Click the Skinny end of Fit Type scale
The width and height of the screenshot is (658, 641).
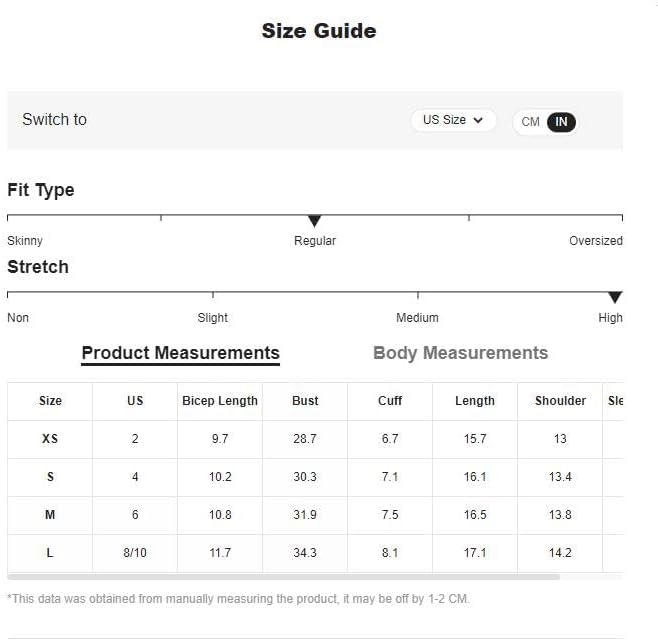point(25,241)
